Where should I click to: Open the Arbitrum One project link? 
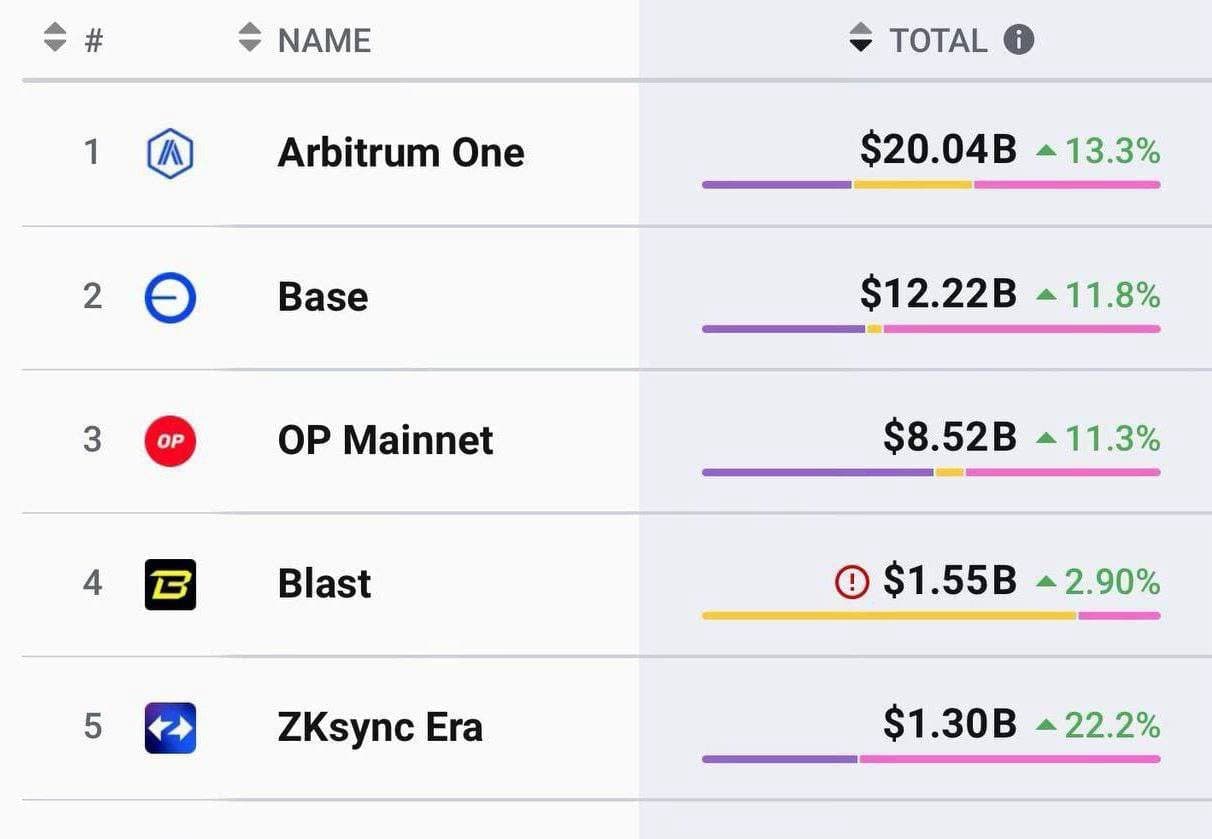[x=401, y=153]
